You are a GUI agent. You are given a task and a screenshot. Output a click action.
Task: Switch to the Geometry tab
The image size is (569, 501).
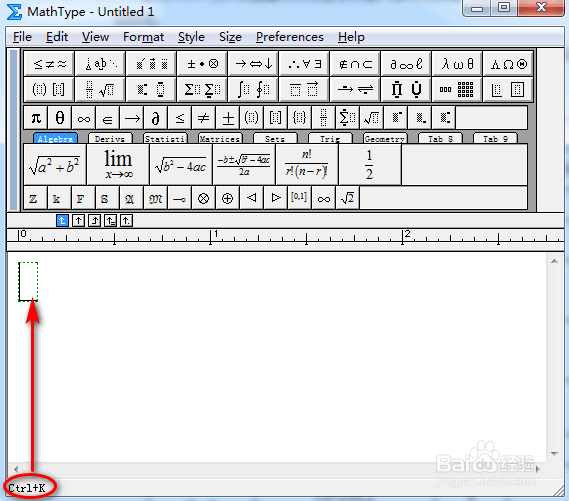(x=385, y=139)
